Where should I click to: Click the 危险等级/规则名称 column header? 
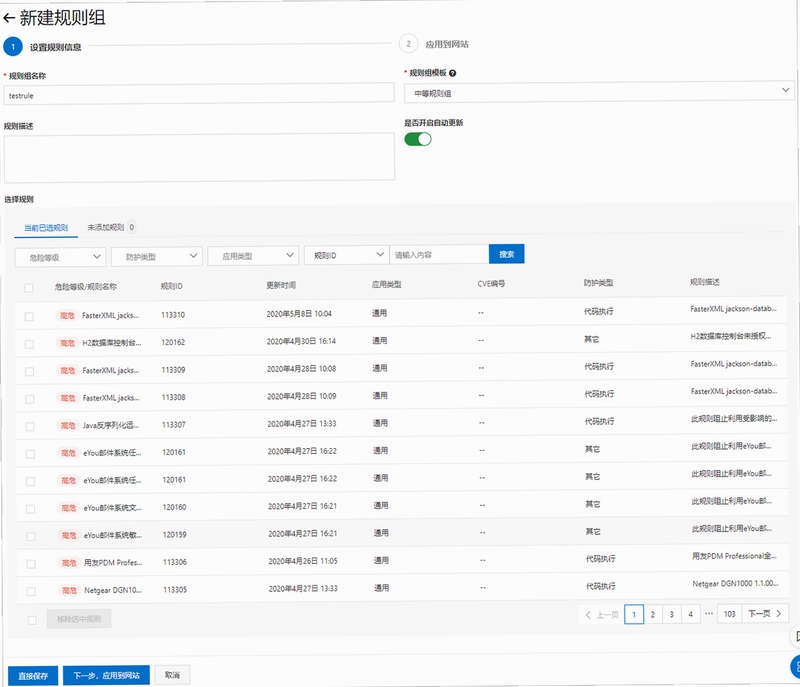pos(86,287)
